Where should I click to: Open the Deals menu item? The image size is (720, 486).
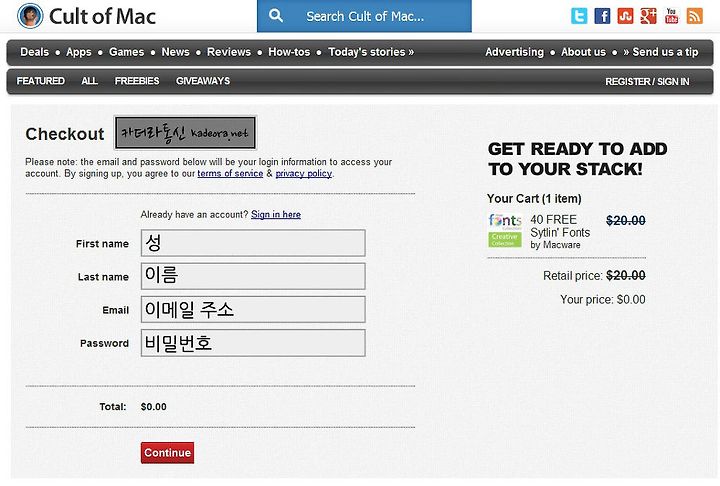click(x=34, y=52)
